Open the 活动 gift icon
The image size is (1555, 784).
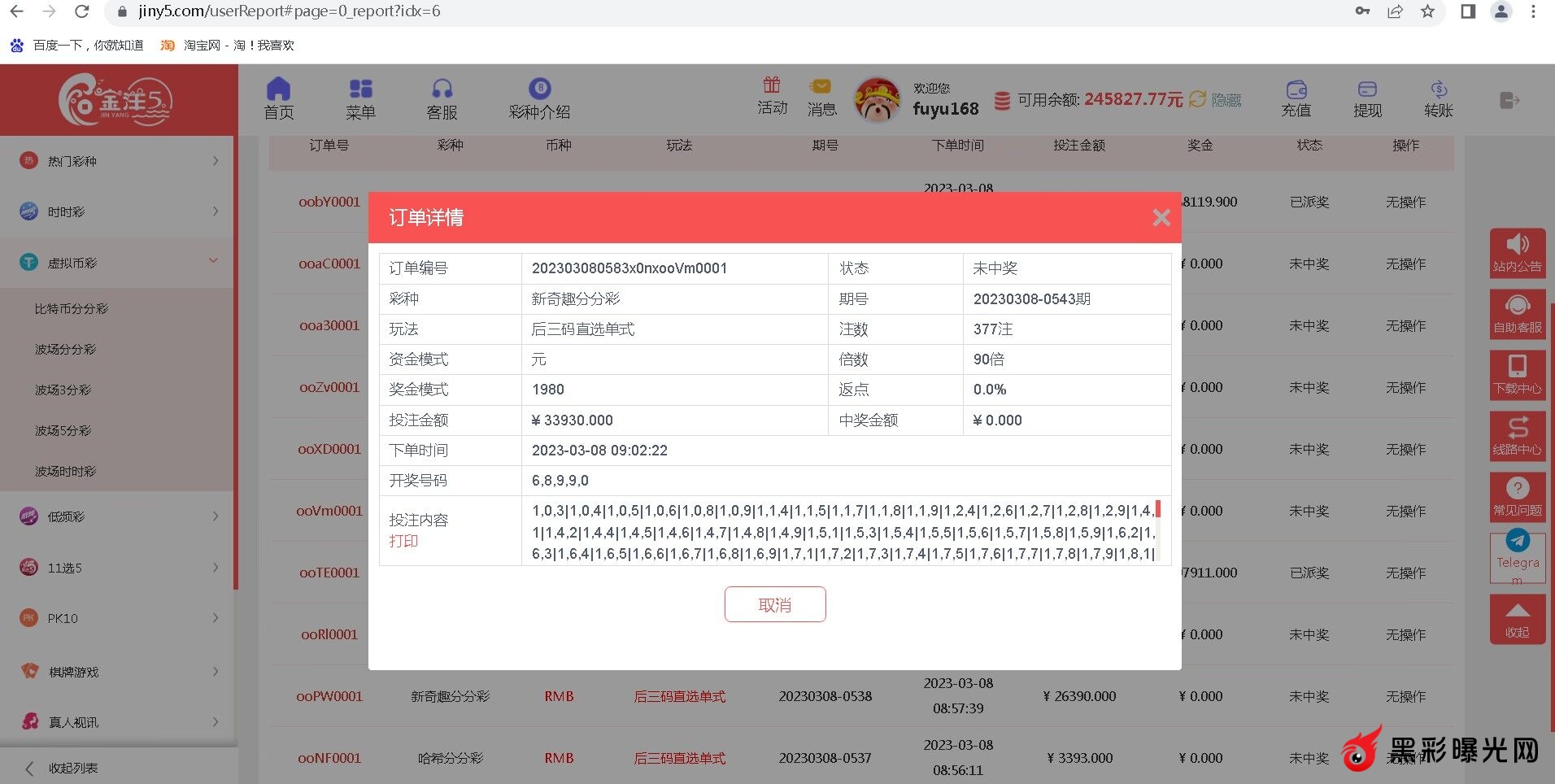(x=772, y=85)
